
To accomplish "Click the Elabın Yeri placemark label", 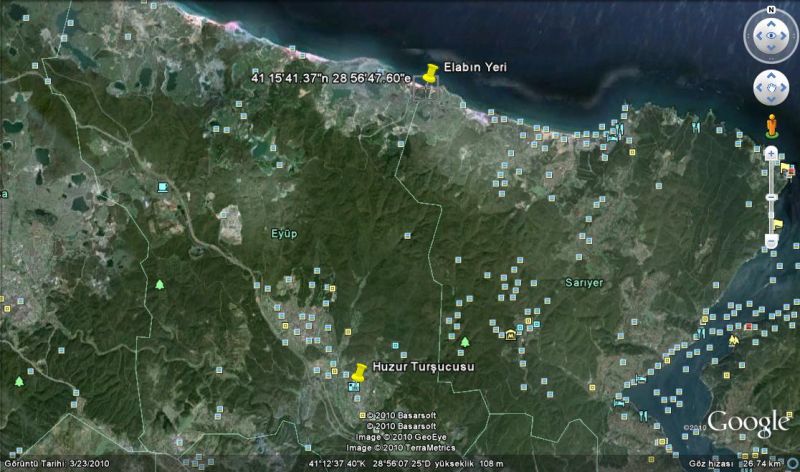I will click(475, 67).
